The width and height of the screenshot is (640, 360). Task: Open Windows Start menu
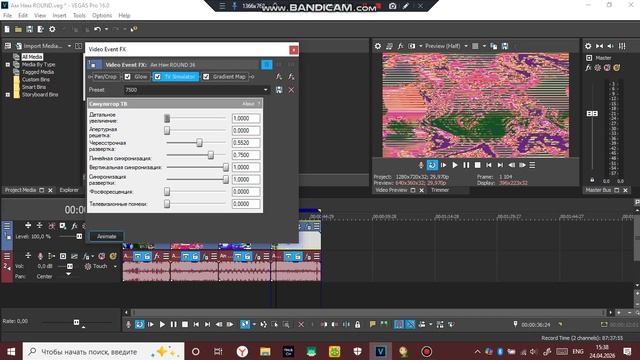click(x=11, y=351)
